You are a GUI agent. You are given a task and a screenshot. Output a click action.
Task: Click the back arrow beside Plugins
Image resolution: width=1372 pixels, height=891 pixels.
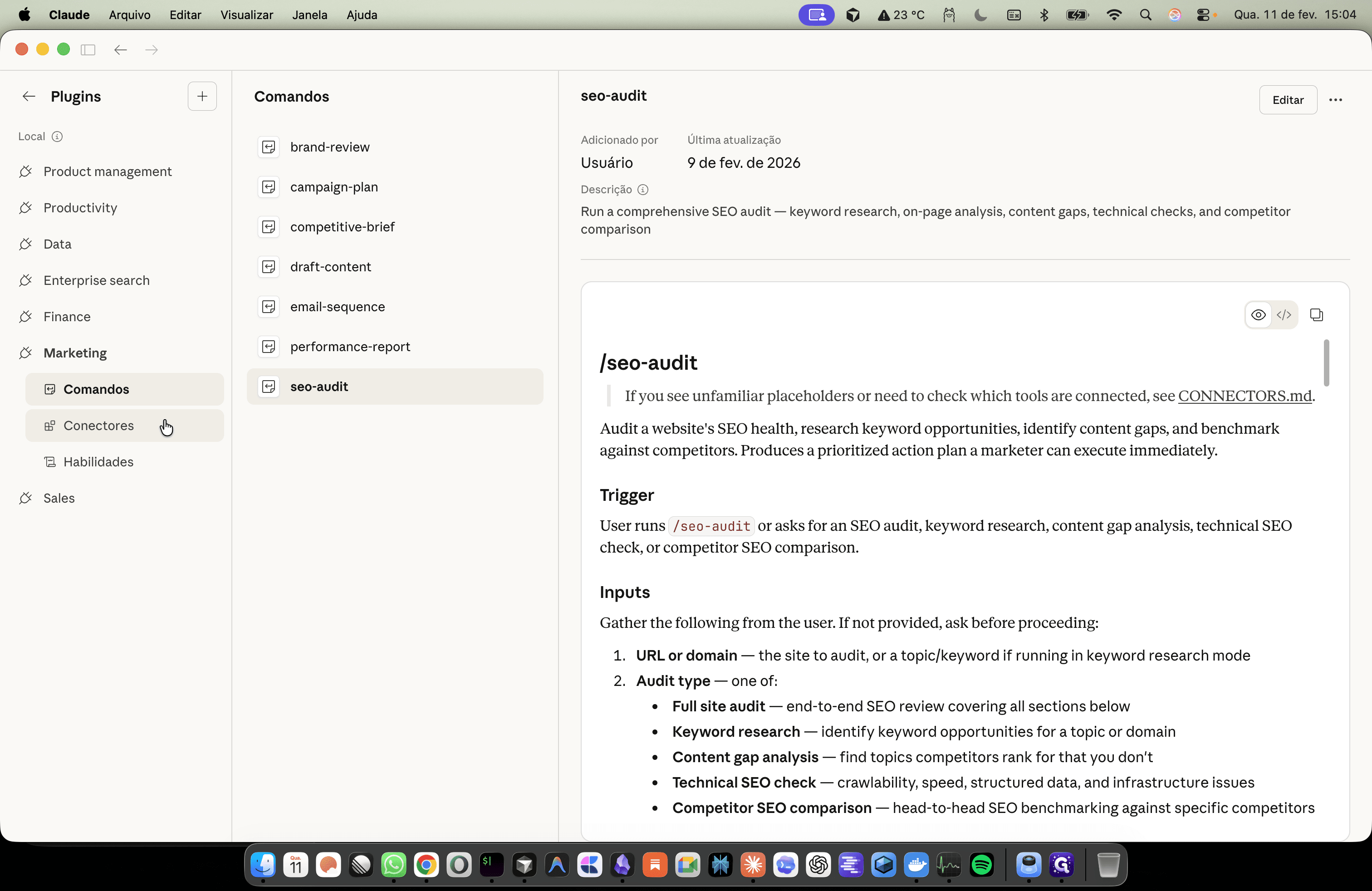(x=29, y=96)
